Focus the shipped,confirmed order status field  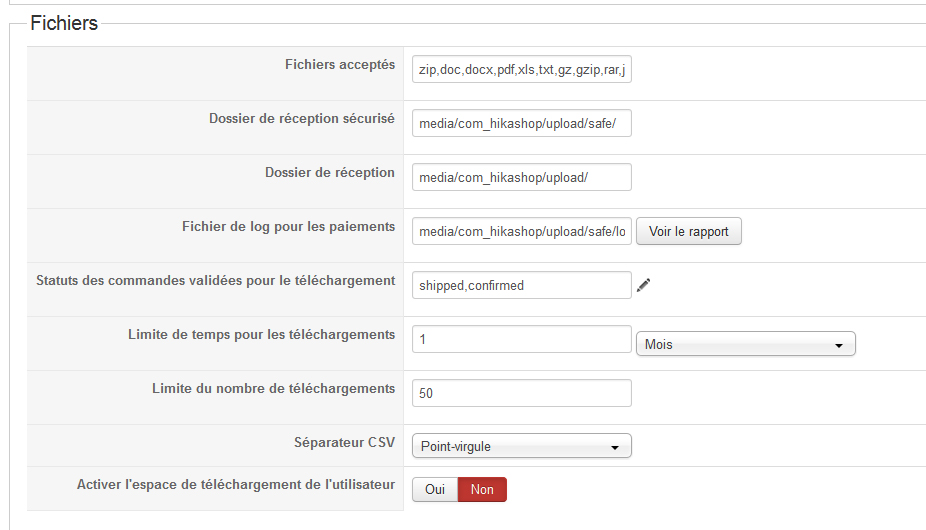521,285
